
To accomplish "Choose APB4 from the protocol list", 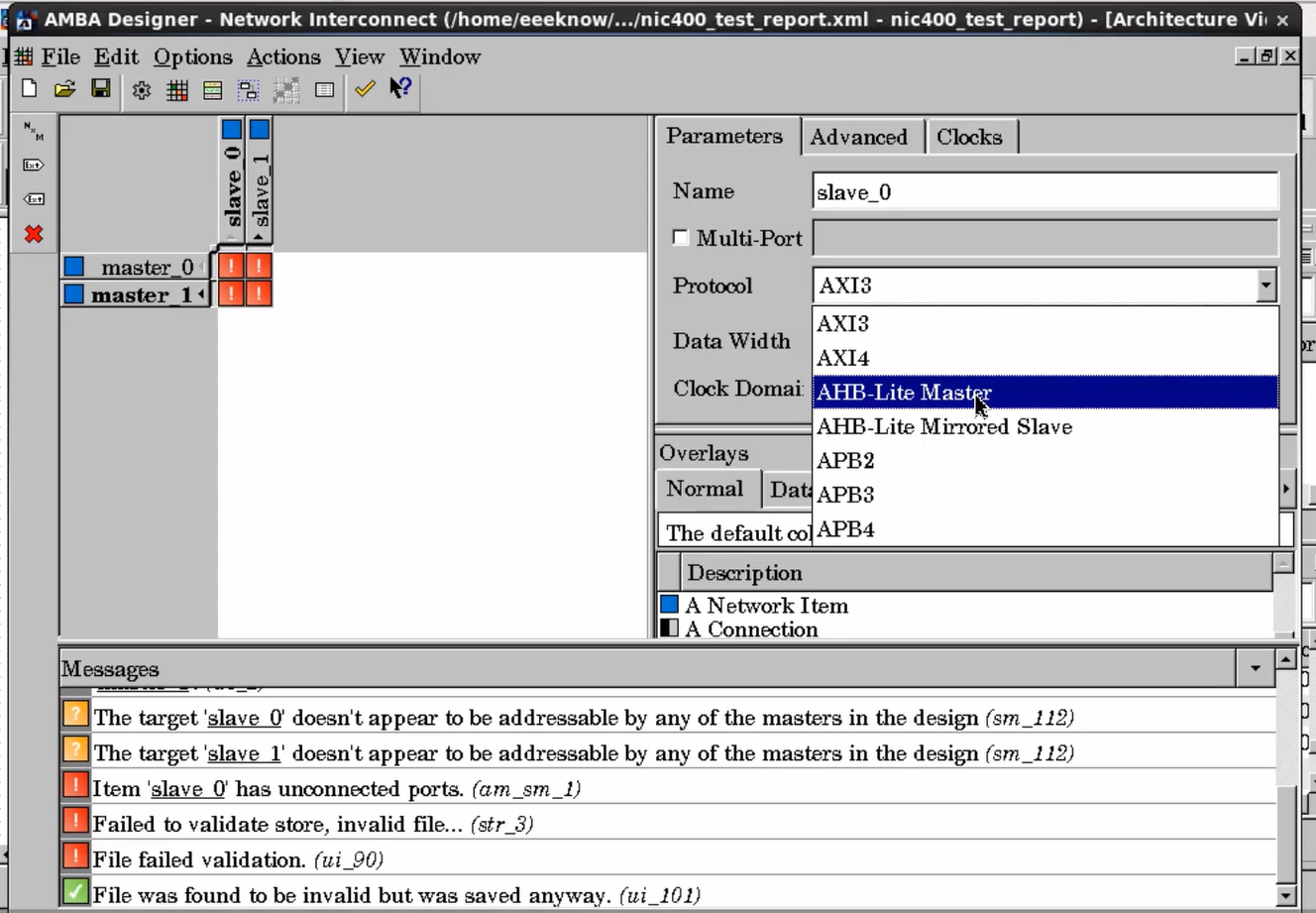I will click(x=1045, y=529).
